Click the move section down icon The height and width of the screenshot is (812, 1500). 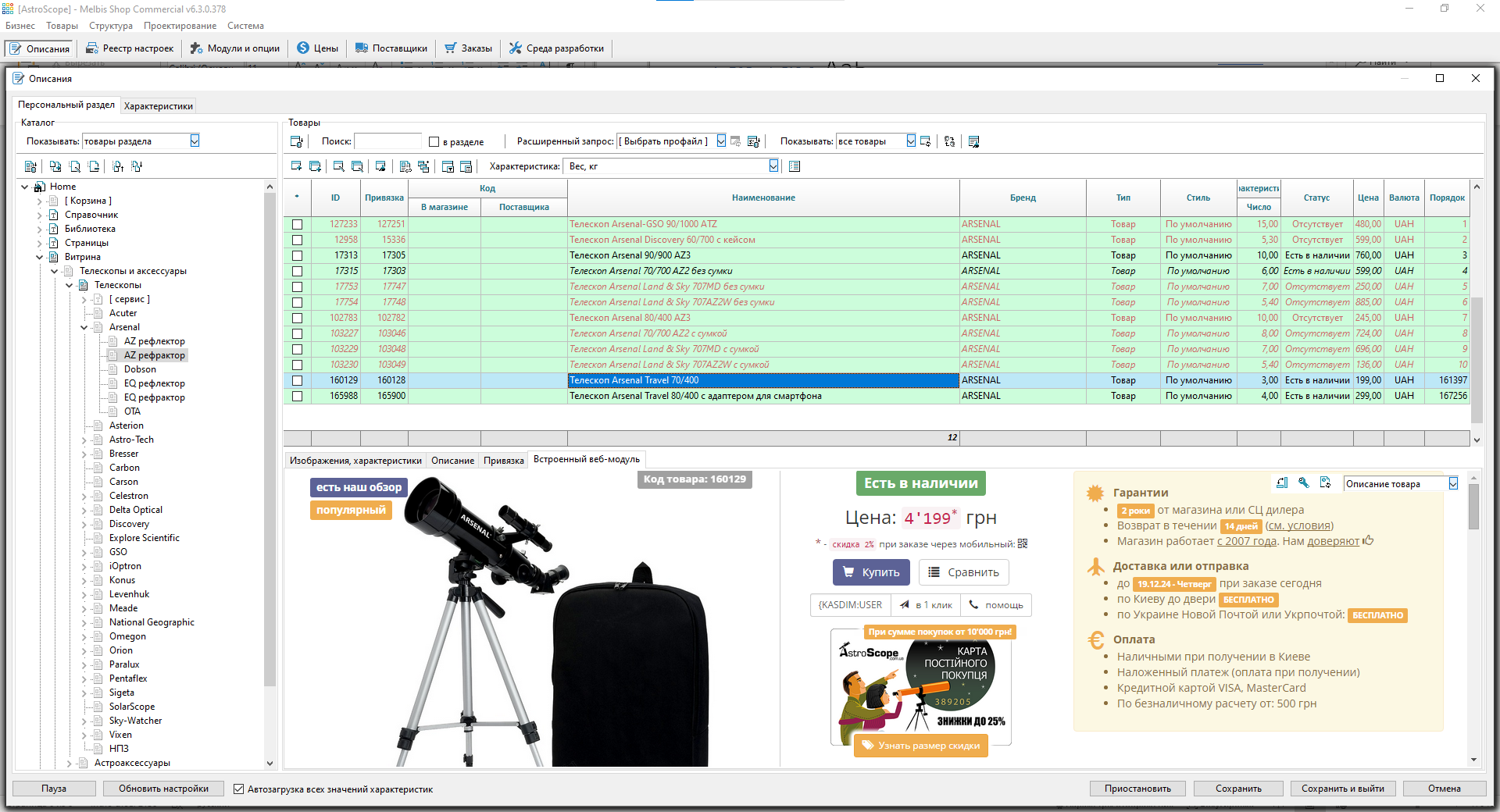tap(137, 166)
